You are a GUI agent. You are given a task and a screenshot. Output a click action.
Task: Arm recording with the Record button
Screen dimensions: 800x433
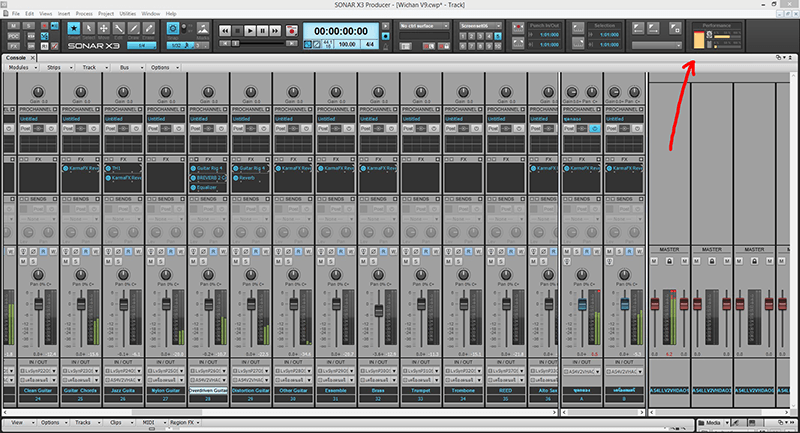click(x=291, y=31)
